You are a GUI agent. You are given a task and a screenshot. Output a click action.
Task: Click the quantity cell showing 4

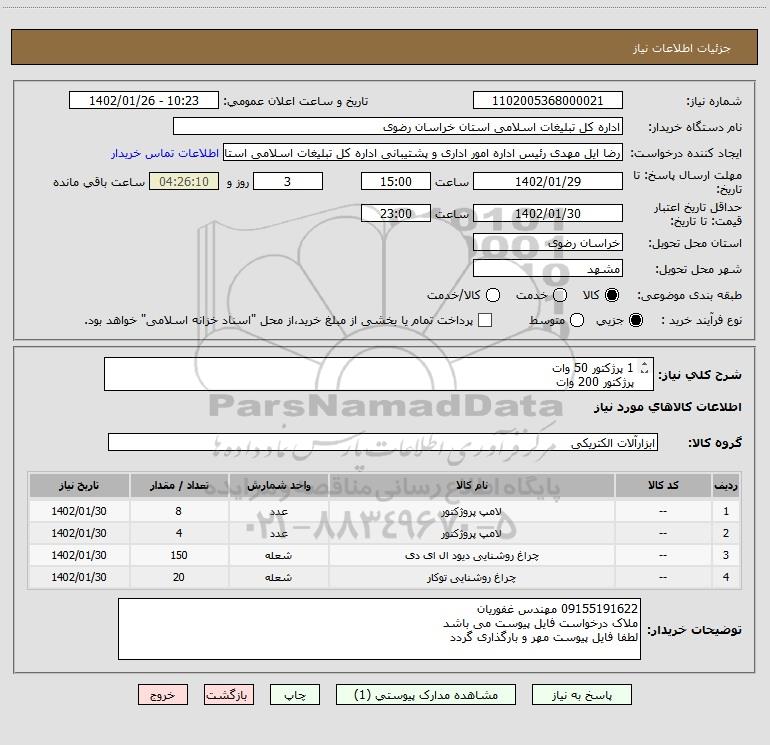click(179, 533)
